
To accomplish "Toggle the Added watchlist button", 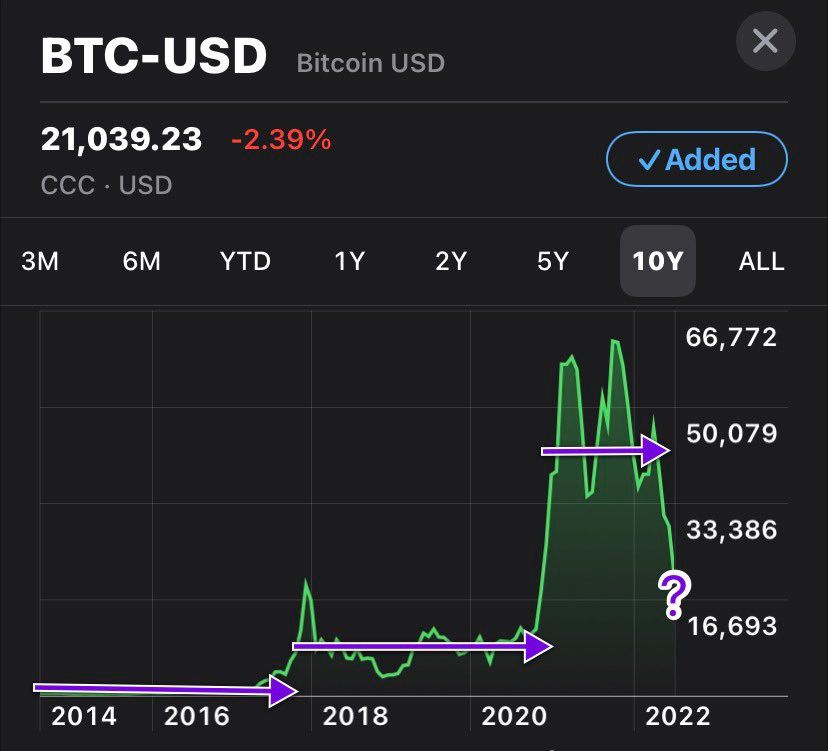I will pyautogui.click(x=696, y=160).
